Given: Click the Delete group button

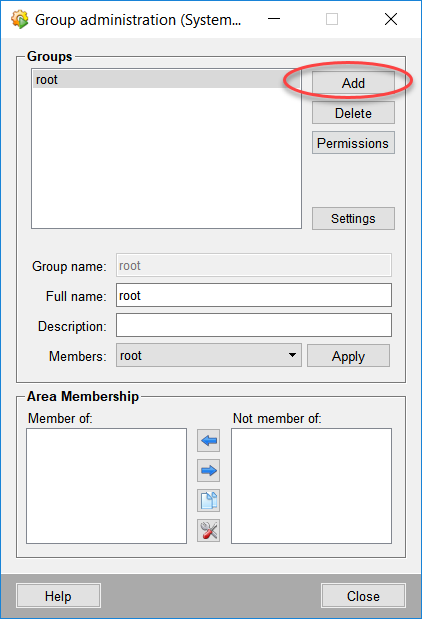Looking at the screenshot, I should point(353,113).
